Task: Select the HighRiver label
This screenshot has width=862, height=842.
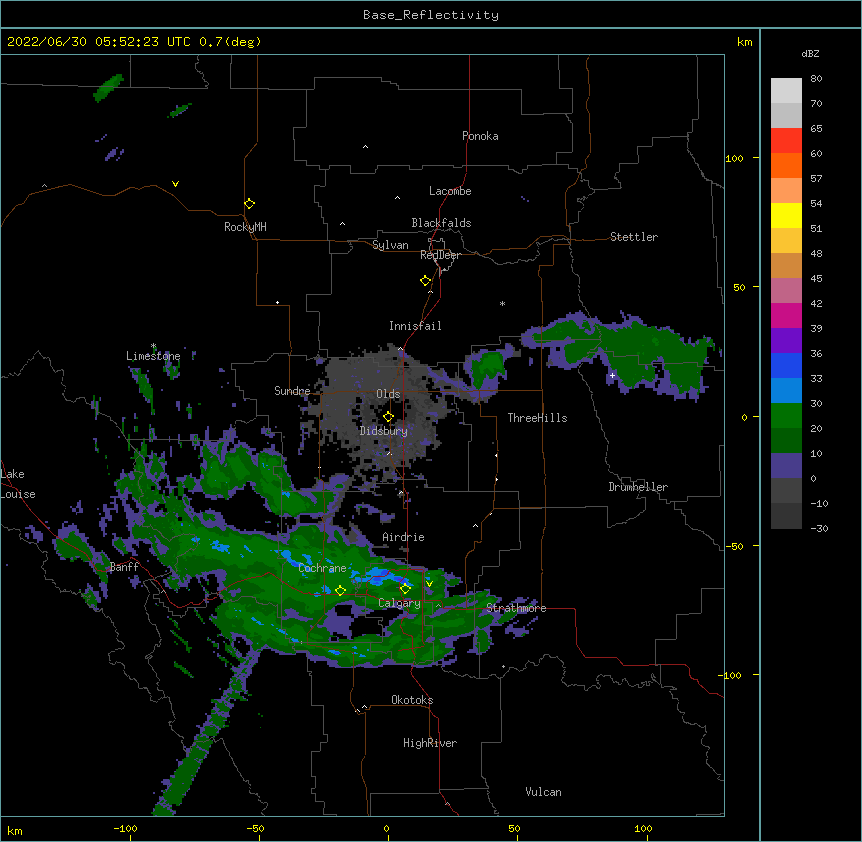Action: [430, 743]
